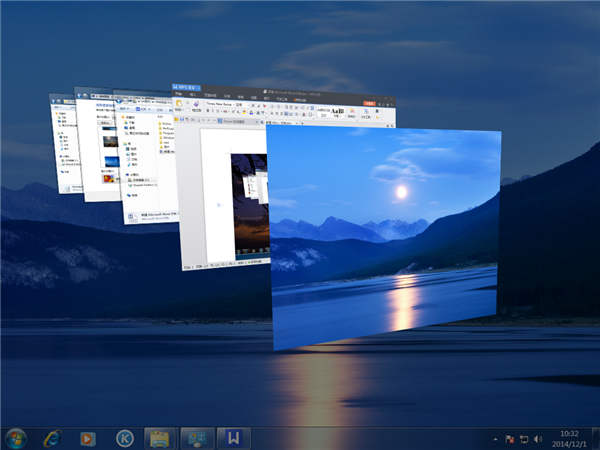Open the Windows Start menu
This screenshot has width=600, height=450.
[16, 438]
